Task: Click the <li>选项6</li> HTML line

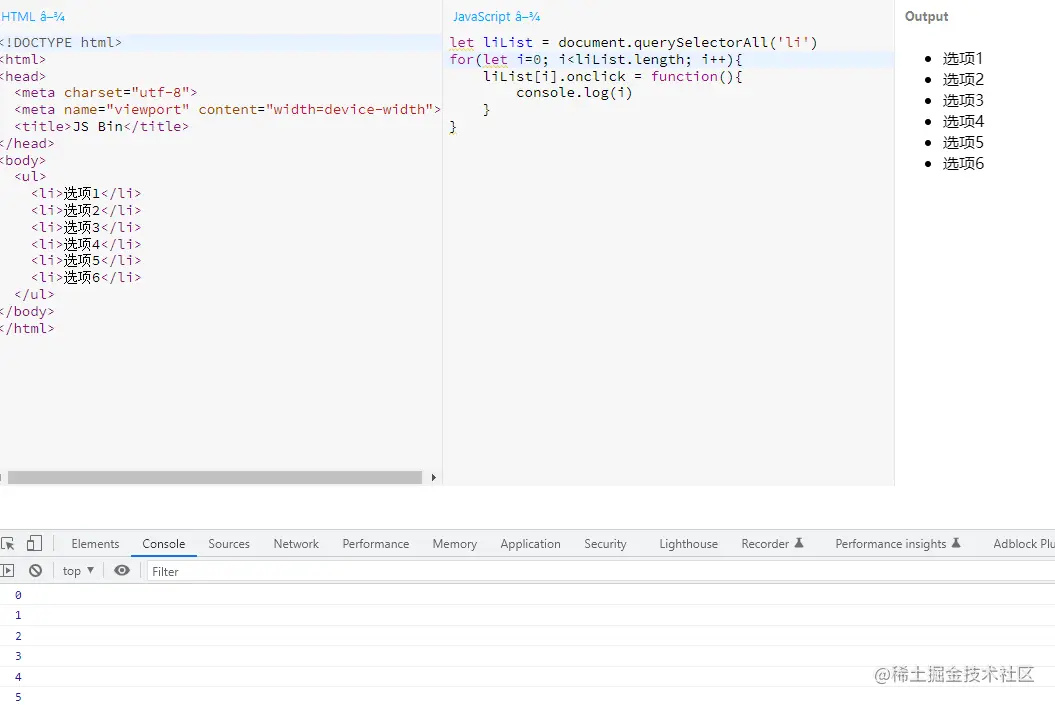Action: click(x=86, y=277)
